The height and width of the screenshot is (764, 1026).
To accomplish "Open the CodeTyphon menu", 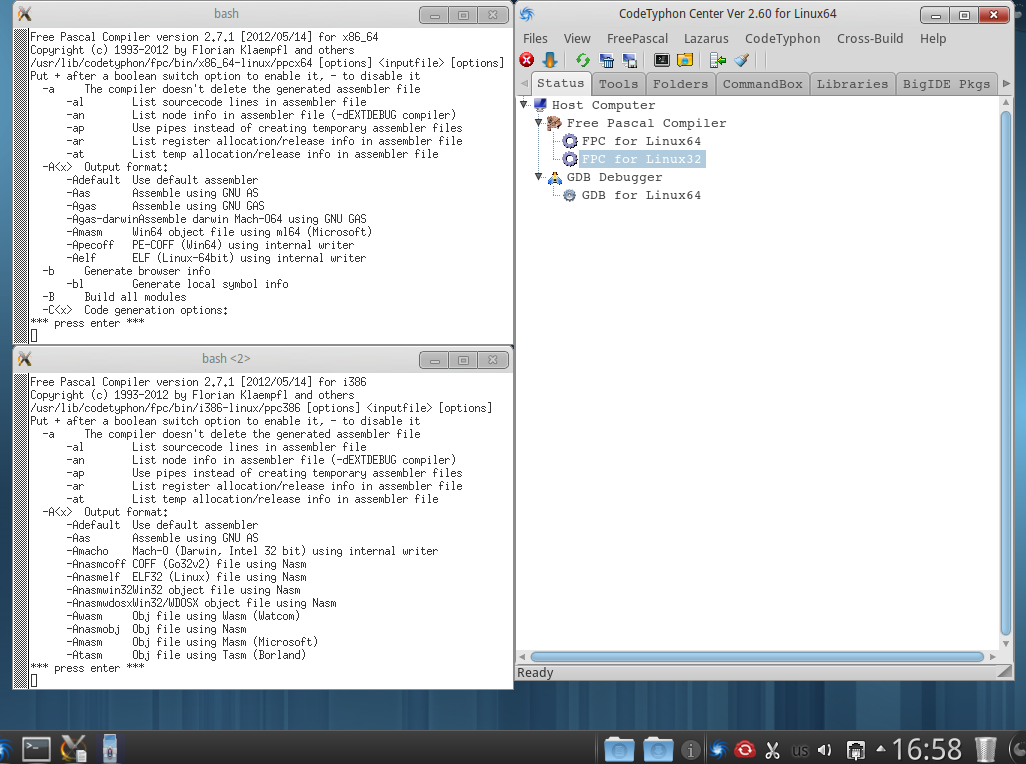I will tap(783, 39).
